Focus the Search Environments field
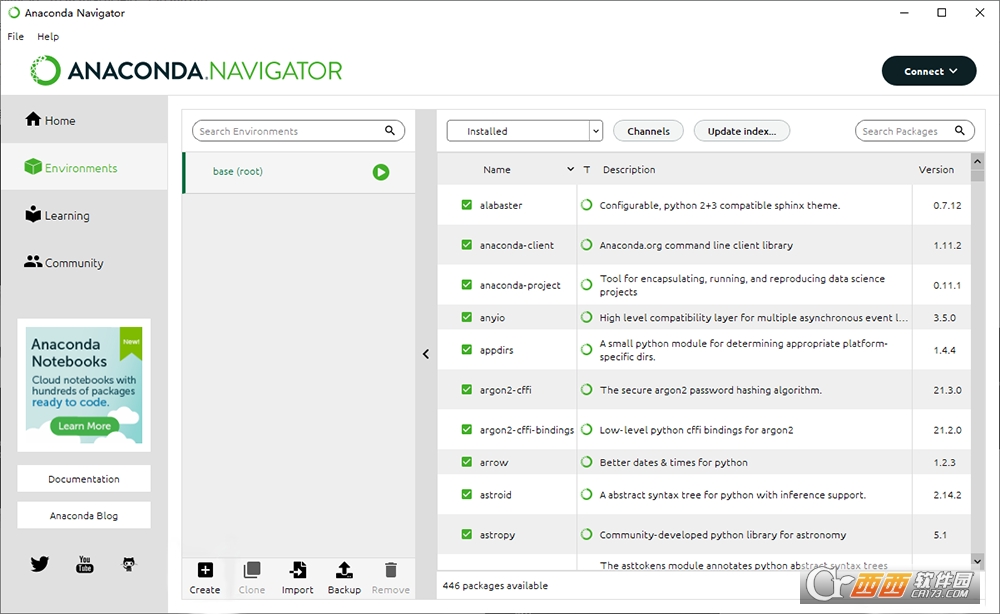This screenshot has height=614, width=1000. [298, 131]
